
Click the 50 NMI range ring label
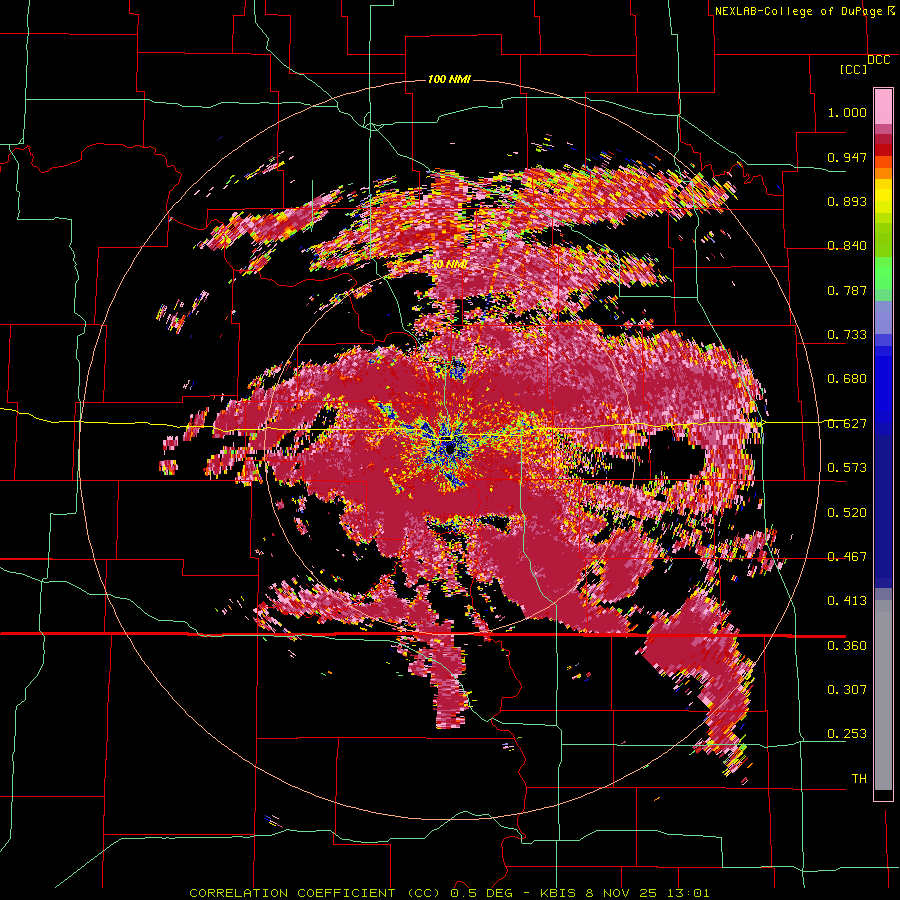click(449, 265)
